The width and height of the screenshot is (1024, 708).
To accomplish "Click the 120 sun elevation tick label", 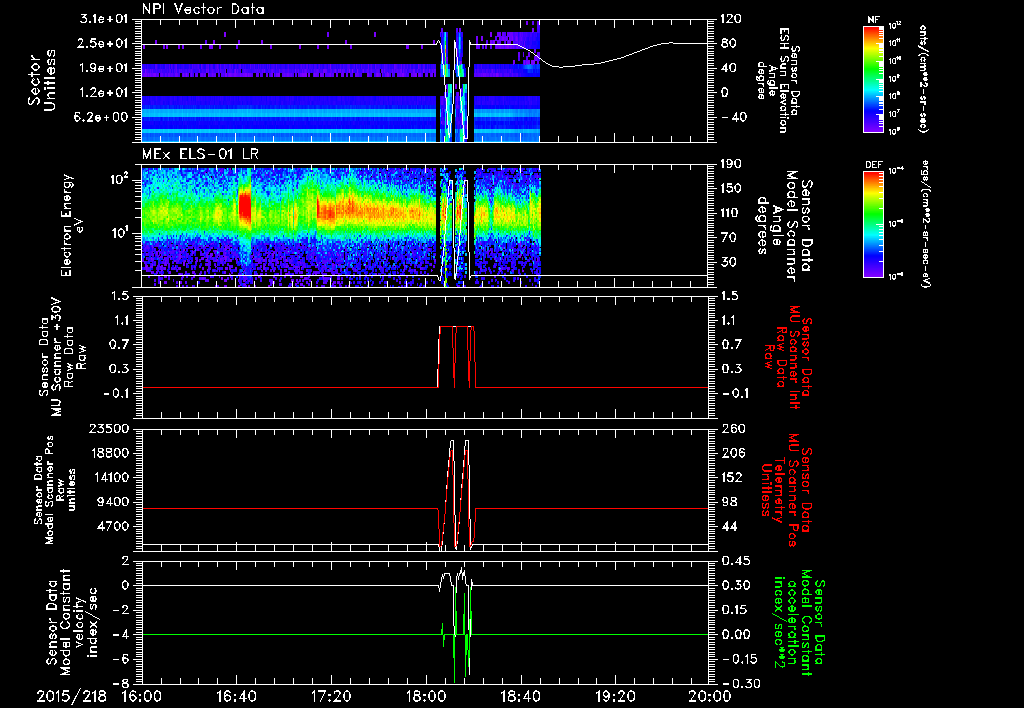I will (x=730, y=19).
